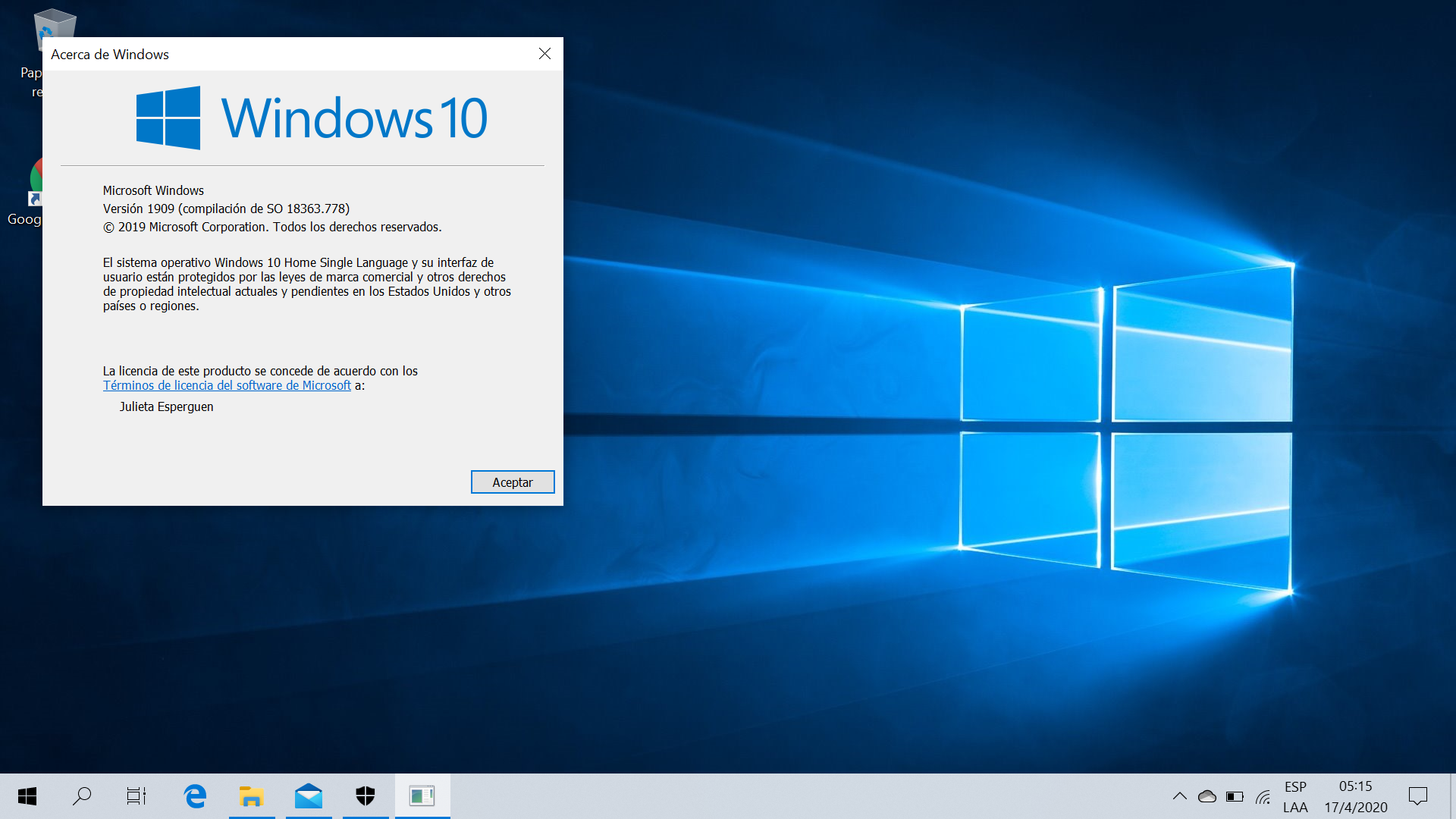The width and height of the screenshot is (1456, 819).
Task: Open the clock and calendar flyout
Action: coord(1355,796)
